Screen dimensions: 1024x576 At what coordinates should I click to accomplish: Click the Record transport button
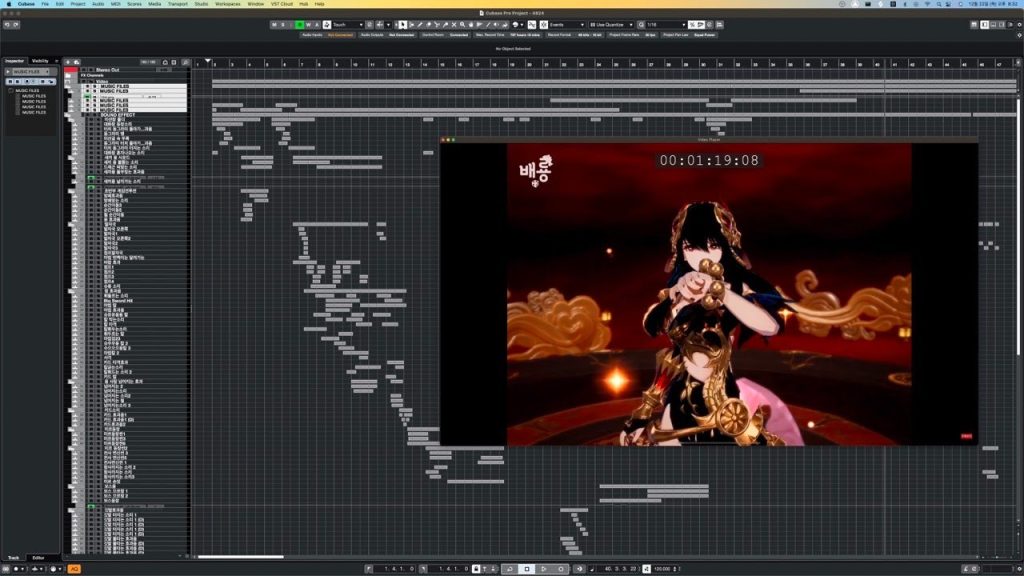point(560,569)
